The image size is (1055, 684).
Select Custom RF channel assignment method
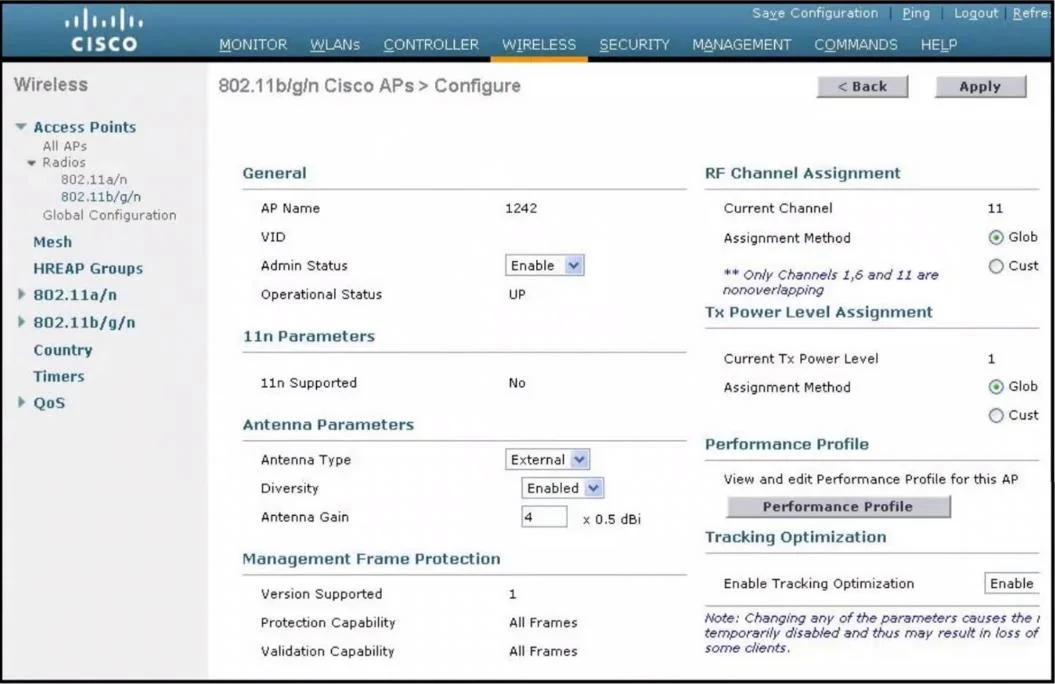(x=996, y=266)
